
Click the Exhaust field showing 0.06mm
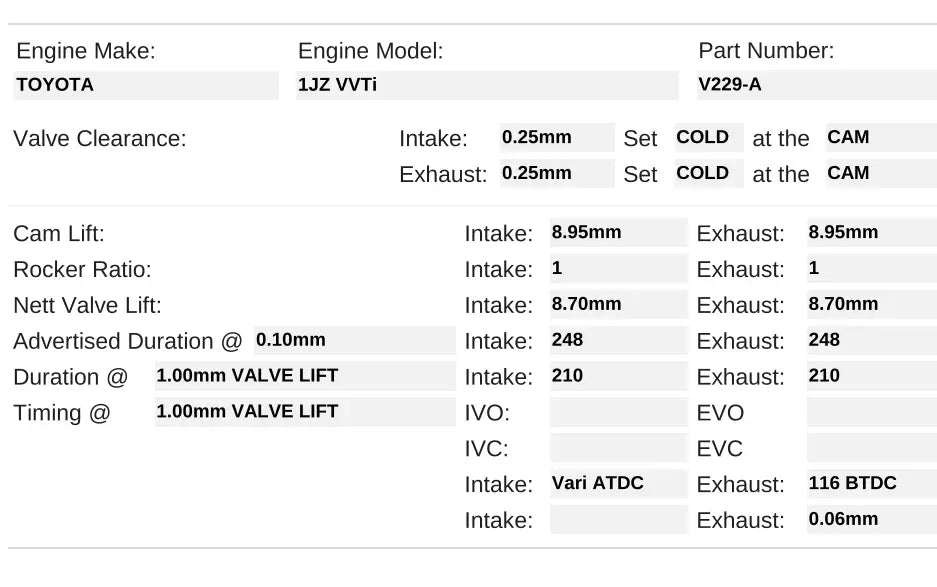coord(871,519)
